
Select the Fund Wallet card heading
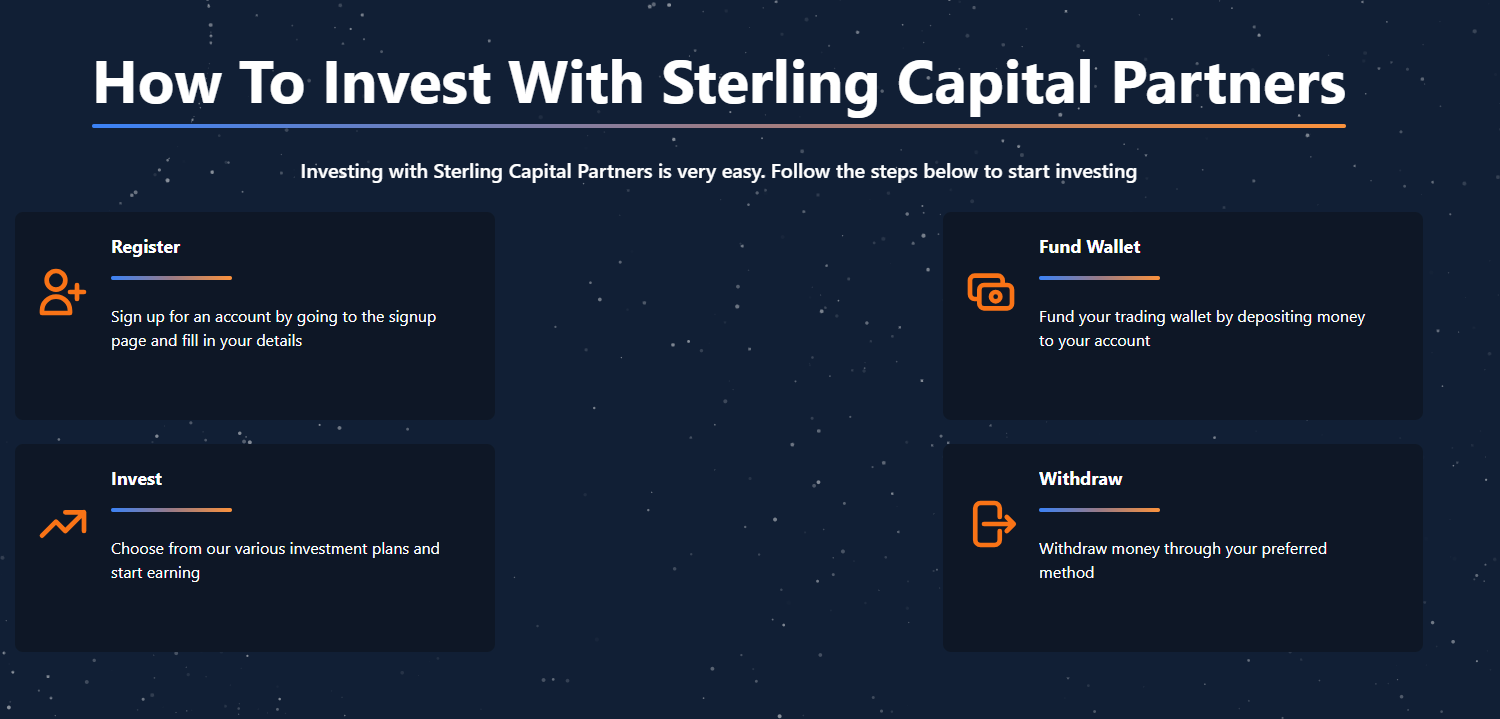click(1089, 247)
